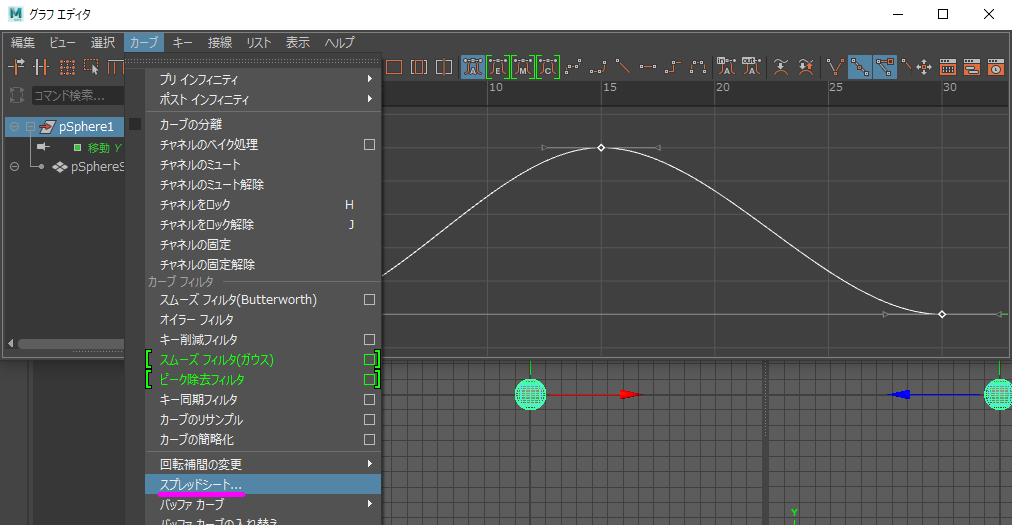Choose チャネルのミュート menu entry

[x=263, y=165]
